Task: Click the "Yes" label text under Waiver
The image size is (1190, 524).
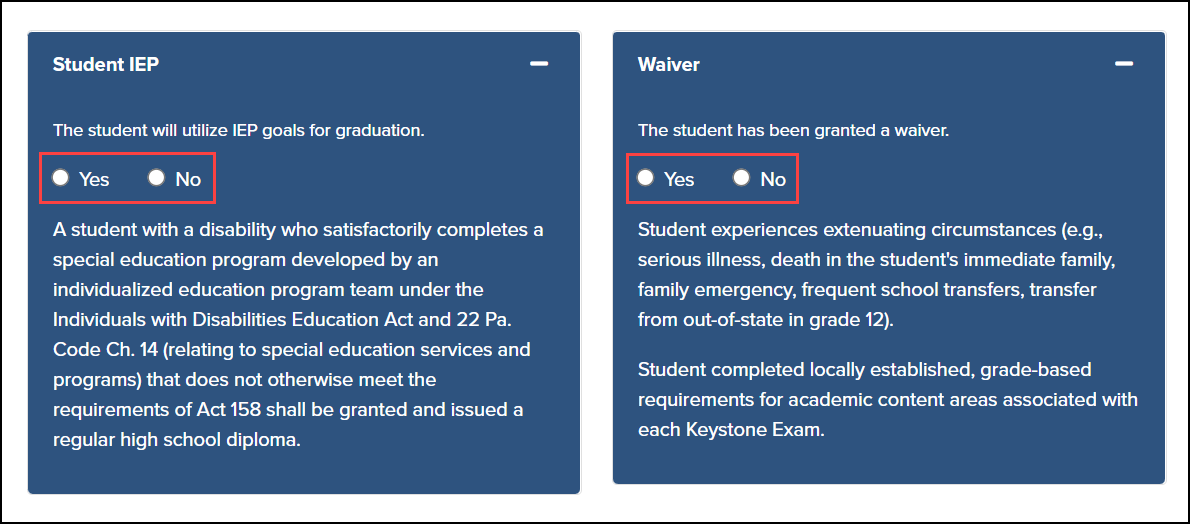Action: coord(679,179)
